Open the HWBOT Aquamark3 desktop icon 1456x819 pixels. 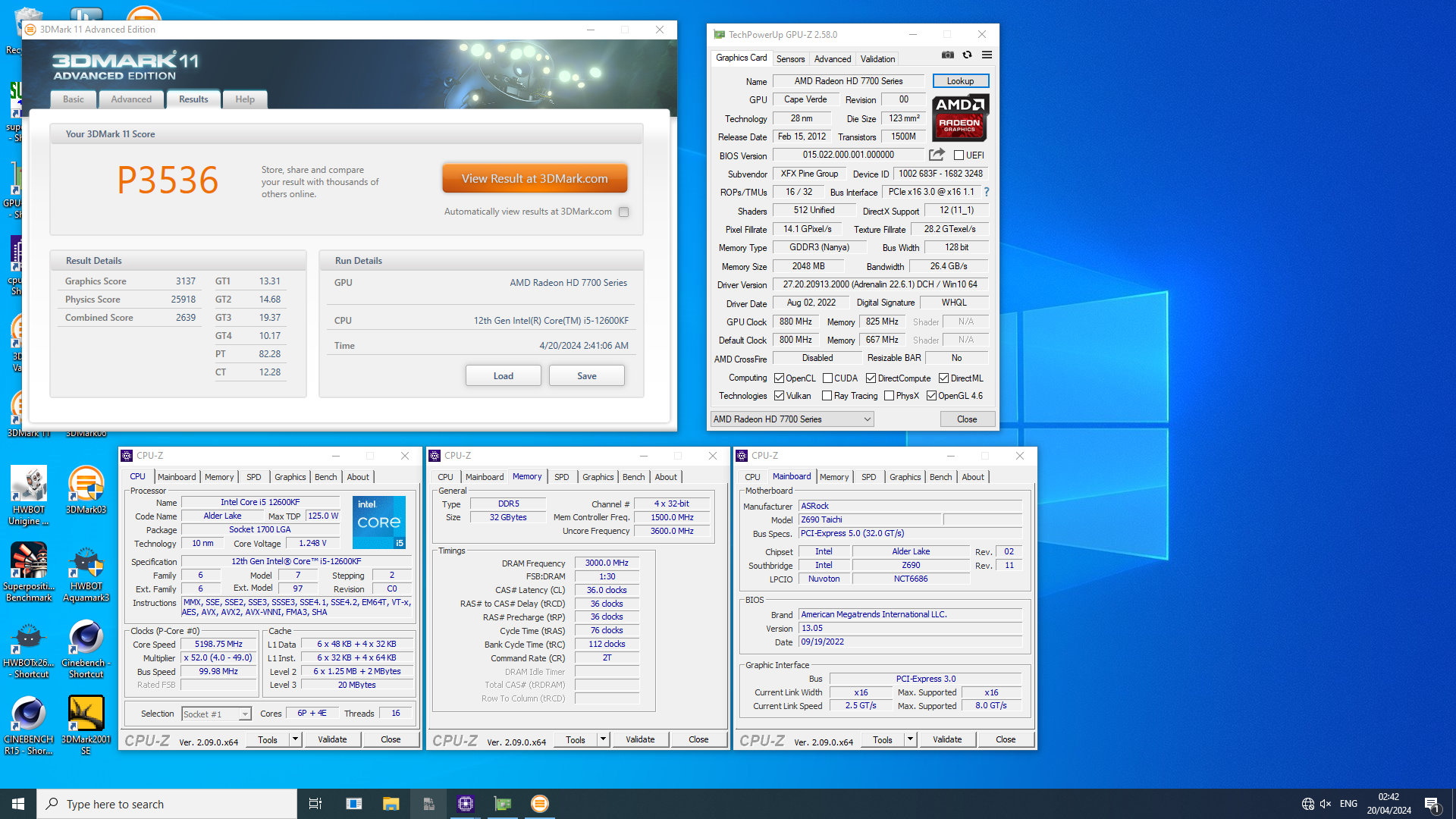86,573
